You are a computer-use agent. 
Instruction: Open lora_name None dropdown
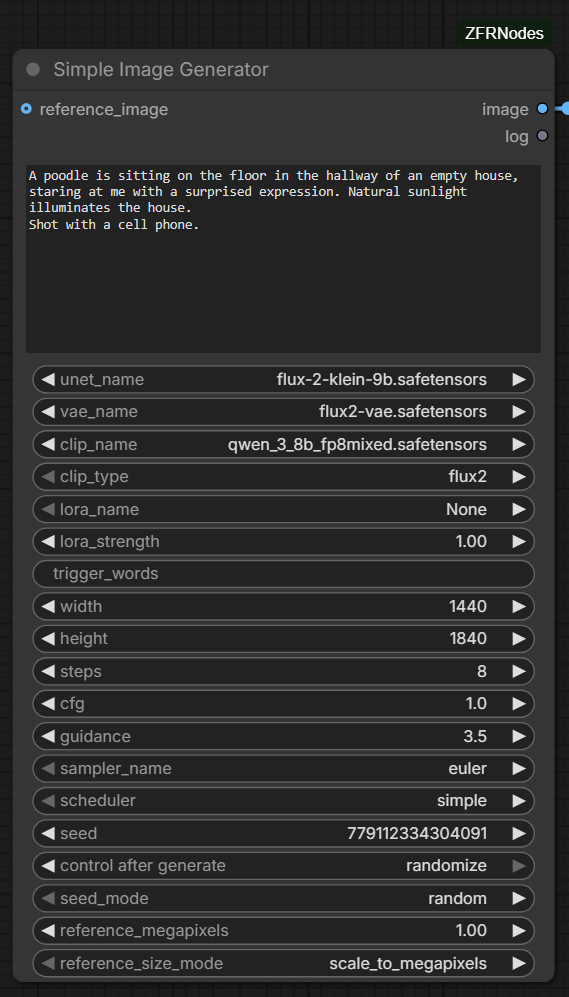point(284,509)
